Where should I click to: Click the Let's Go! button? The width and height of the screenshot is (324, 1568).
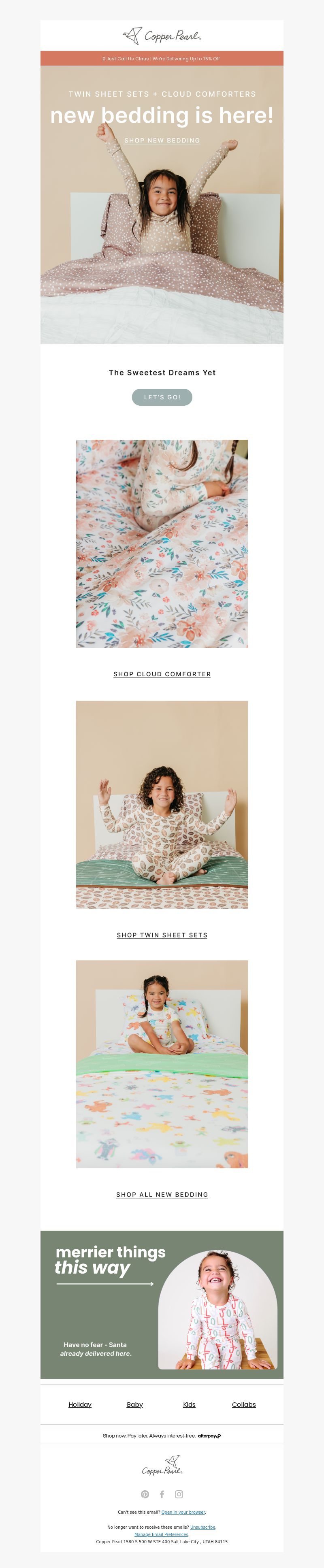[x=162, y=397]
